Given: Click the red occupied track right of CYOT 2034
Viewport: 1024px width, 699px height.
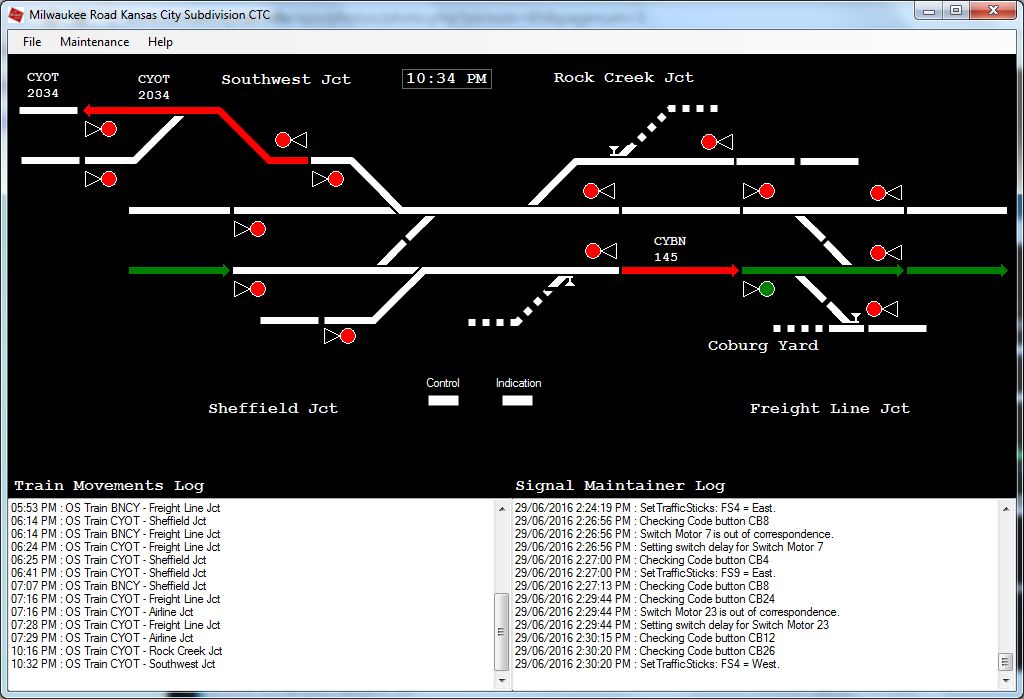Looking at the screenshot, I should (x=196, y=134).
